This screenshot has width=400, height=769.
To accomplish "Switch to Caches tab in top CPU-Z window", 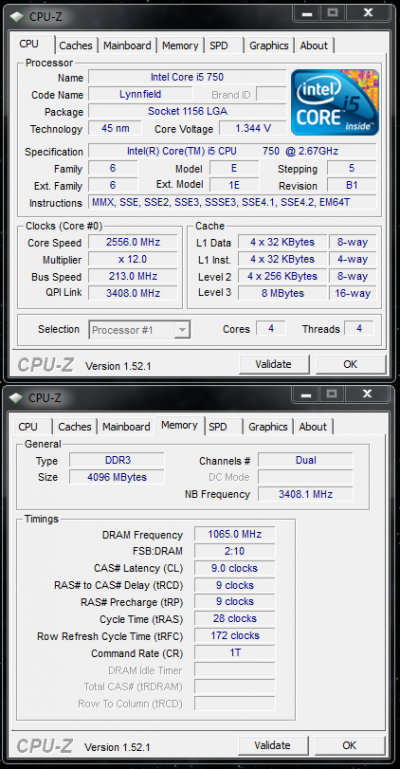I will 76,46.
